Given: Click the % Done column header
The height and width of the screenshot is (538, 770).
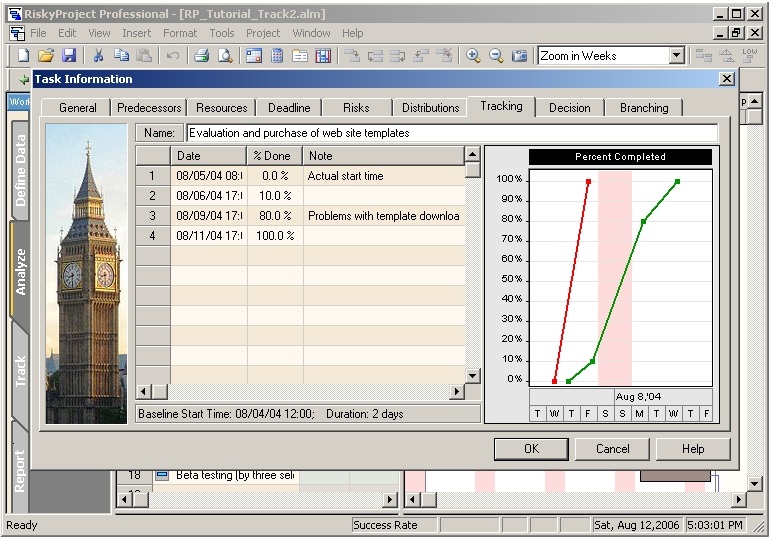Looking at the screenshot, I should point(275,156).
